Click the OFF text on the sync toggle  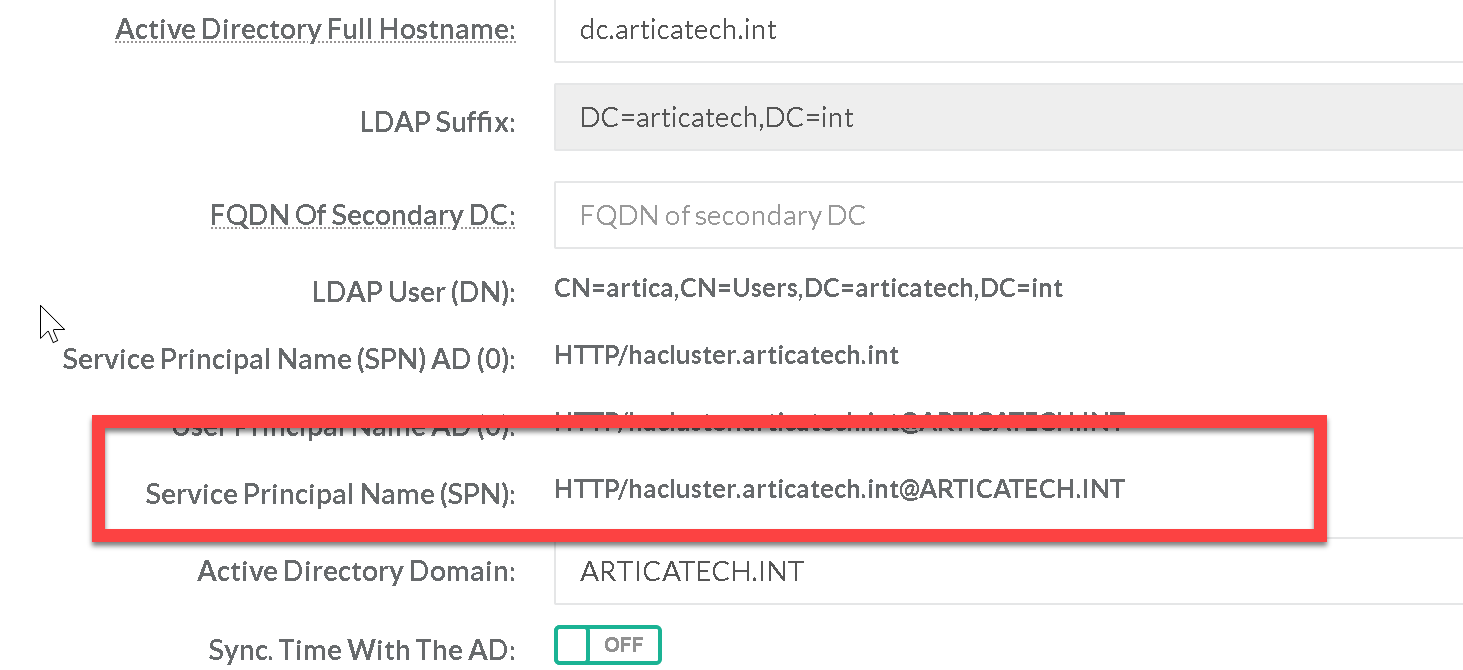(x=623, y=645)
